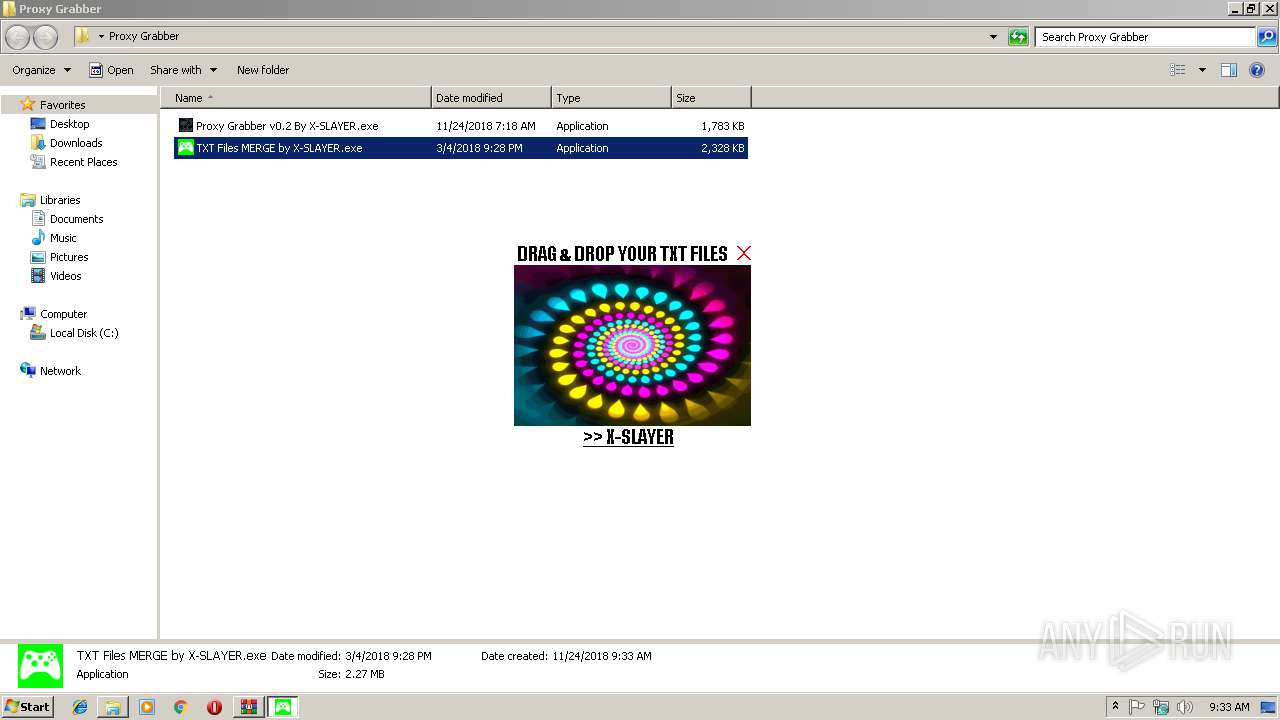Select TXT Files MERGE by X-SLAYER.exe icon
Screen dimensions: 1280x720
[x=185, y=148]
